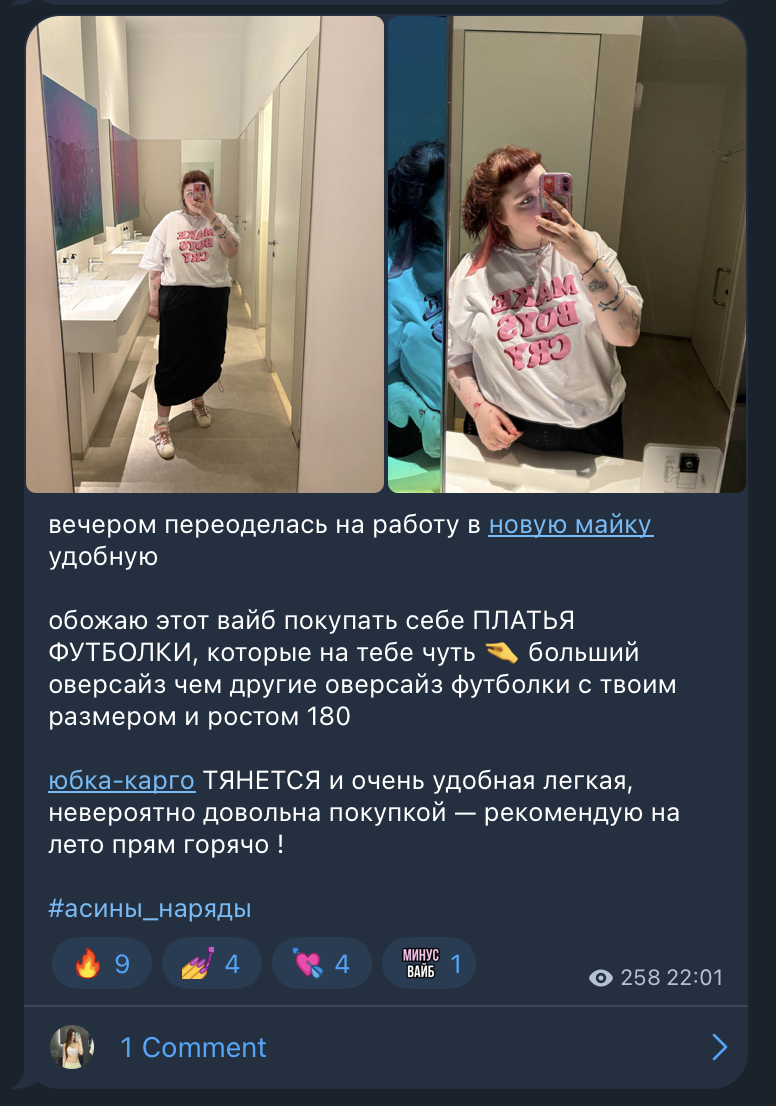The width and height of the screenshot is (776, 1106).
Task: Click the fire emoji icon
Action: [87, 964]
